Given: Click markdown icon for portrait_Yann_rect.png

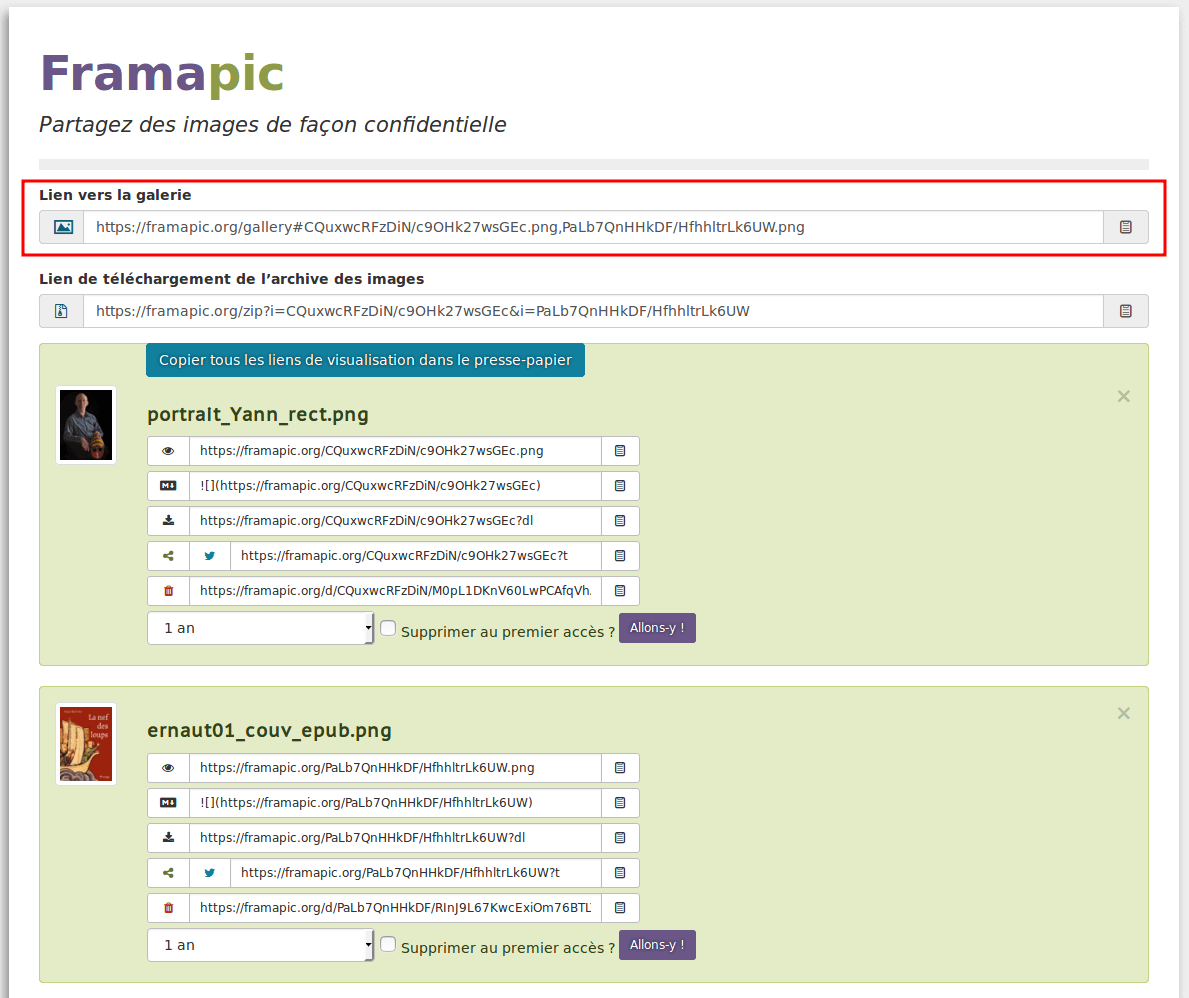Looking at the screenshot, I should coord(168,485).
